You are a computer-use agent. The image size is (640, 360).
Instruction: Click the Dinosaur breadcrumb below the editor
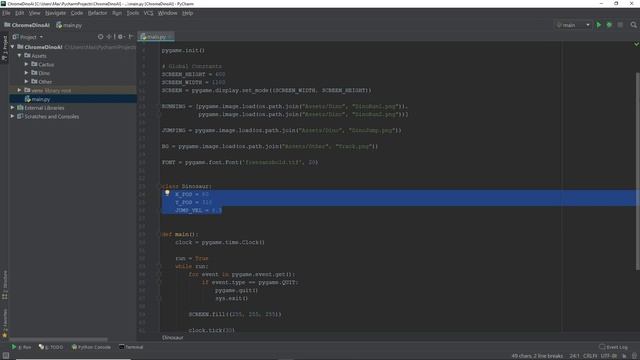[x=173, y=338]
